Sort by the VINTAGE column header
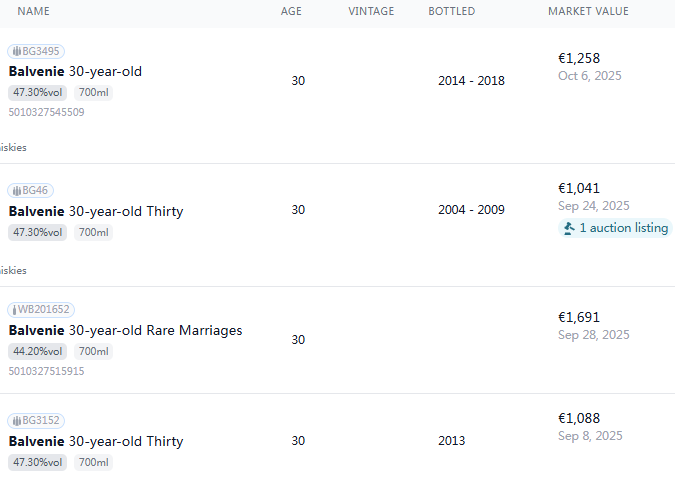 pyautogui.click(x=371, y=11)
